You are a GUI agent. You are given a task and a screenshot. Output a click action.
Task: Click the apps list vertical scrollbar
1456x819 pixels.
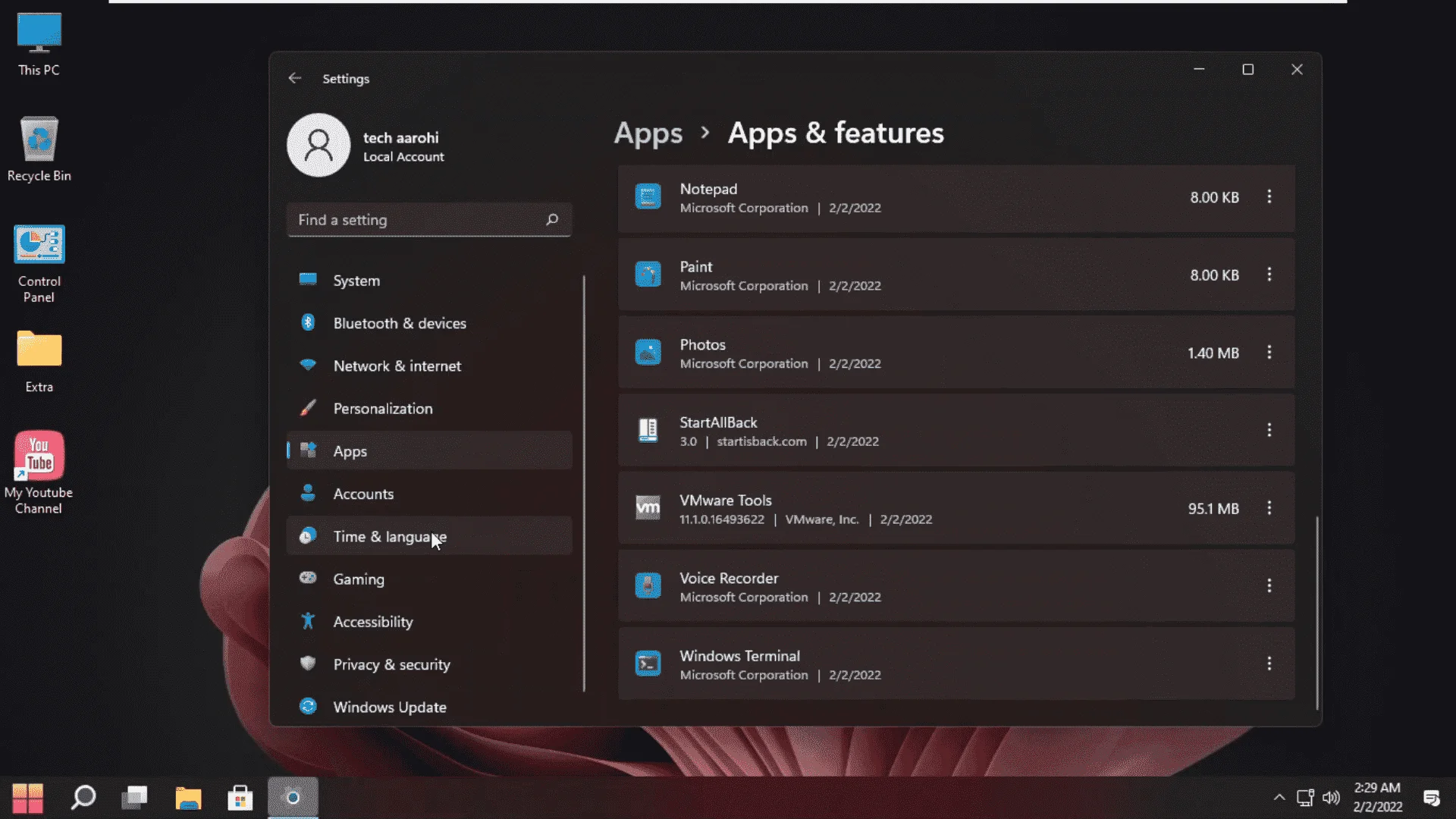(x=1317, y=613)
